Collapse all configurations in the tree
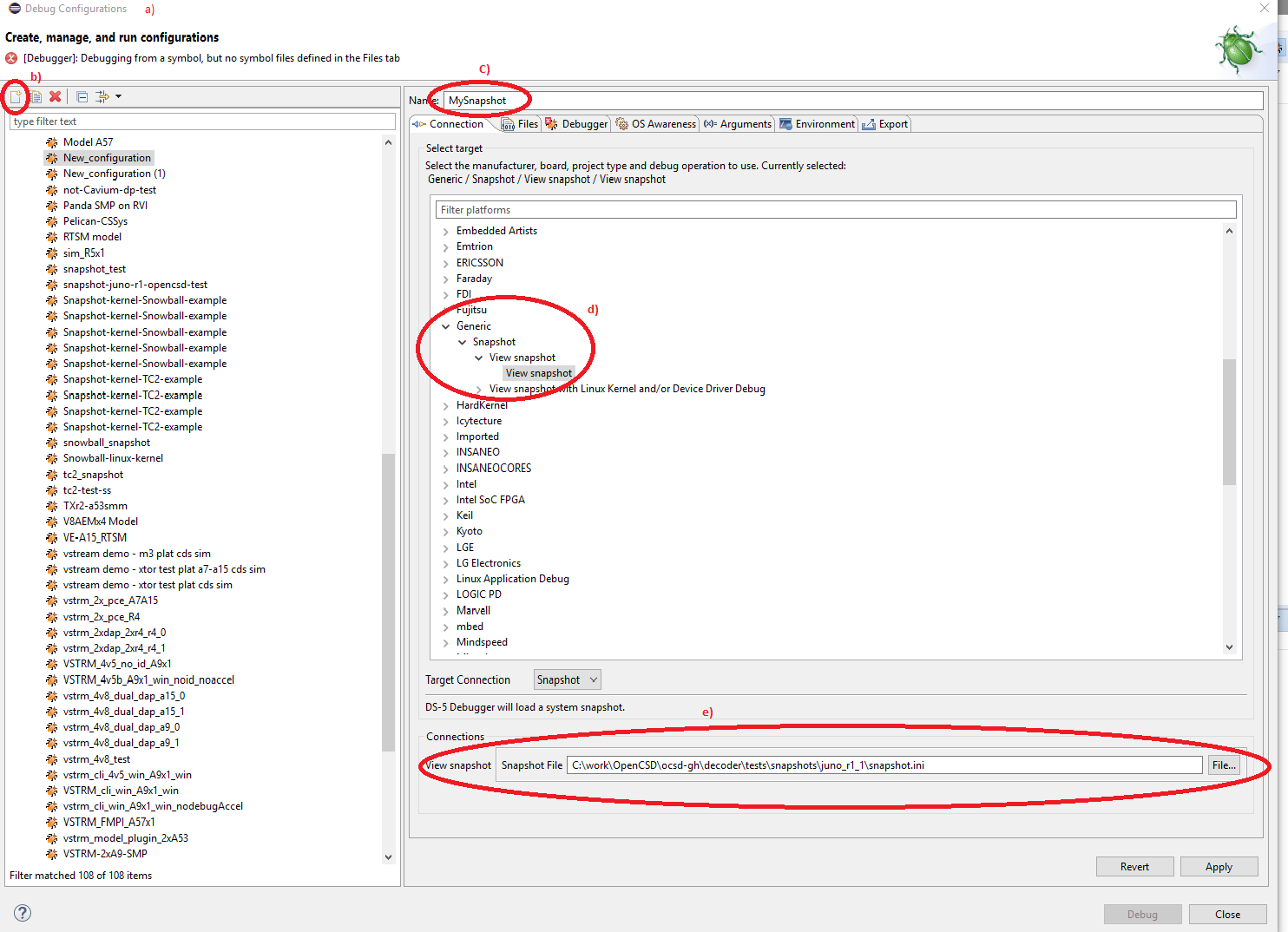This screenshot has width=1288, height=932. (x=82, y=97)
